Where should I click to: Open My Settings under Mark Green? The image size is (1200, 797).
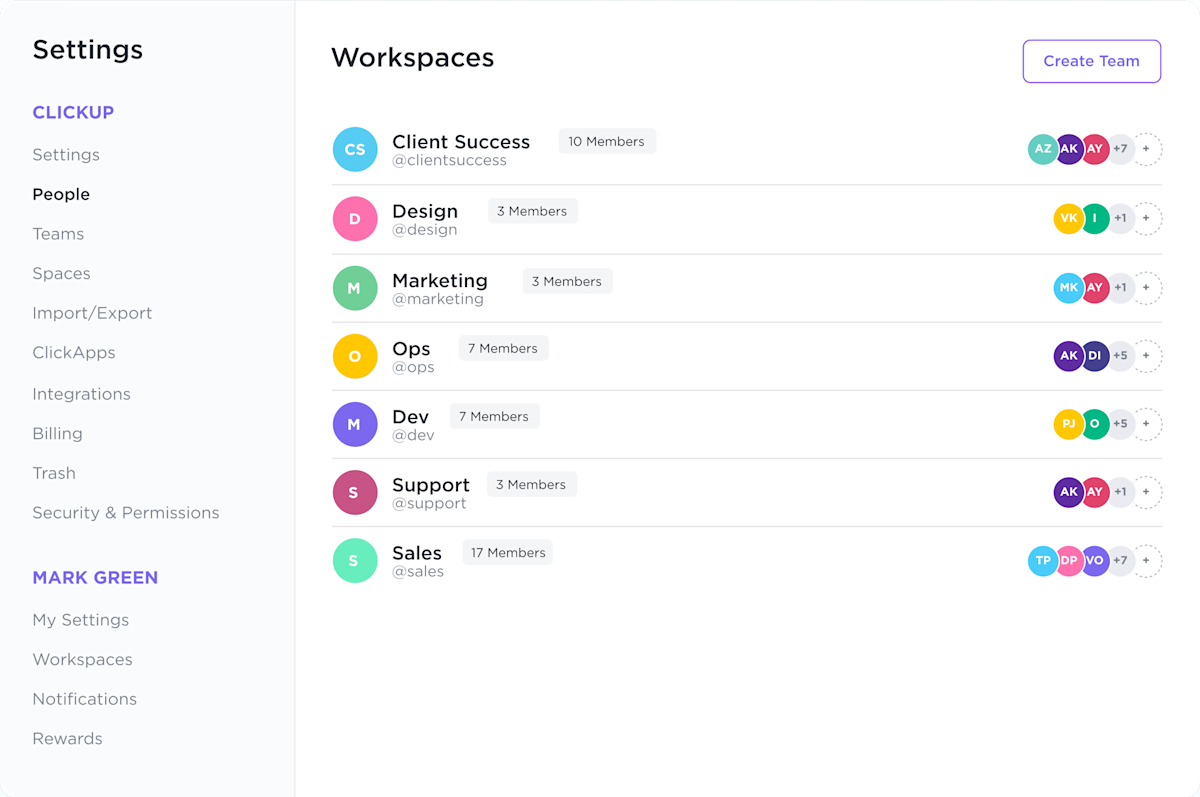tap(80, 620)
